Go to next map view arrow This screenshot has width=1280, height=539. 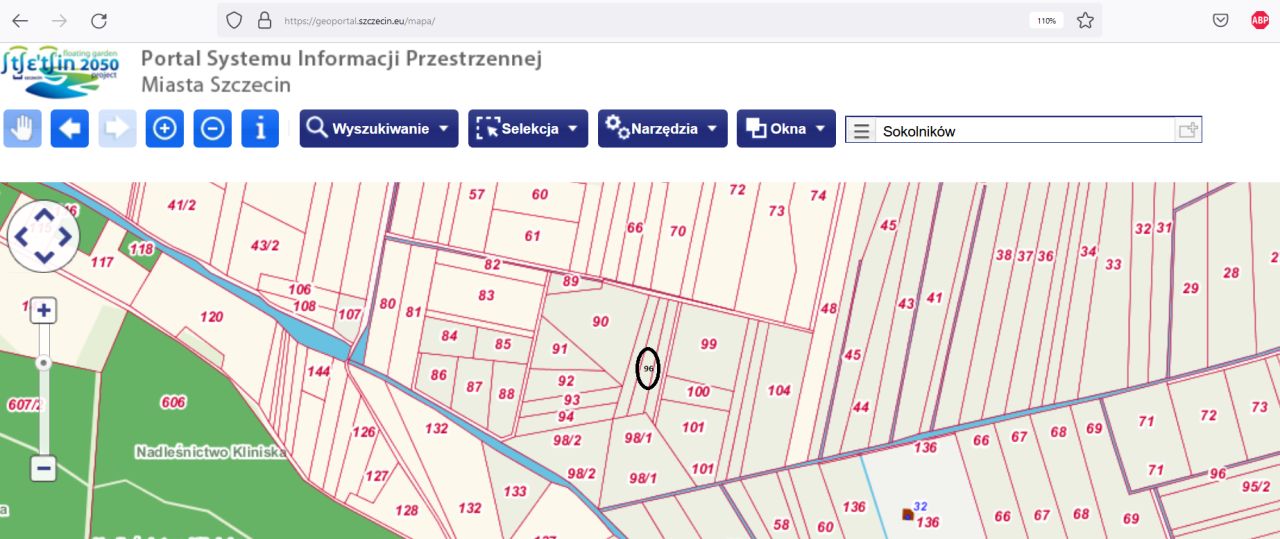117,128
